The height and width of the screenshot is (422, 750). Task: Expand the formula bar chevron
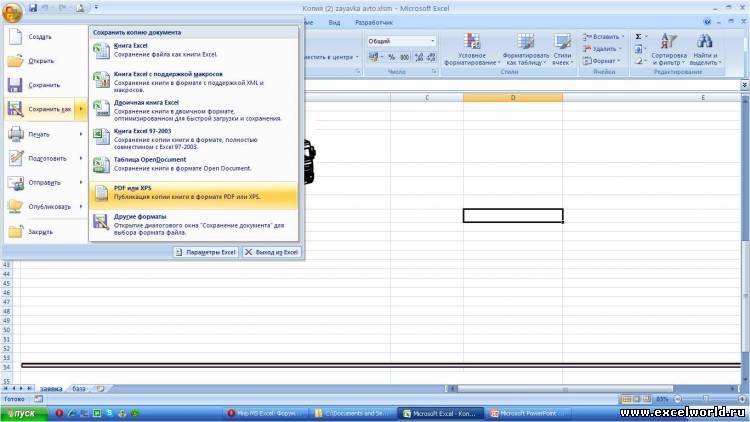[x=744, y=85]
